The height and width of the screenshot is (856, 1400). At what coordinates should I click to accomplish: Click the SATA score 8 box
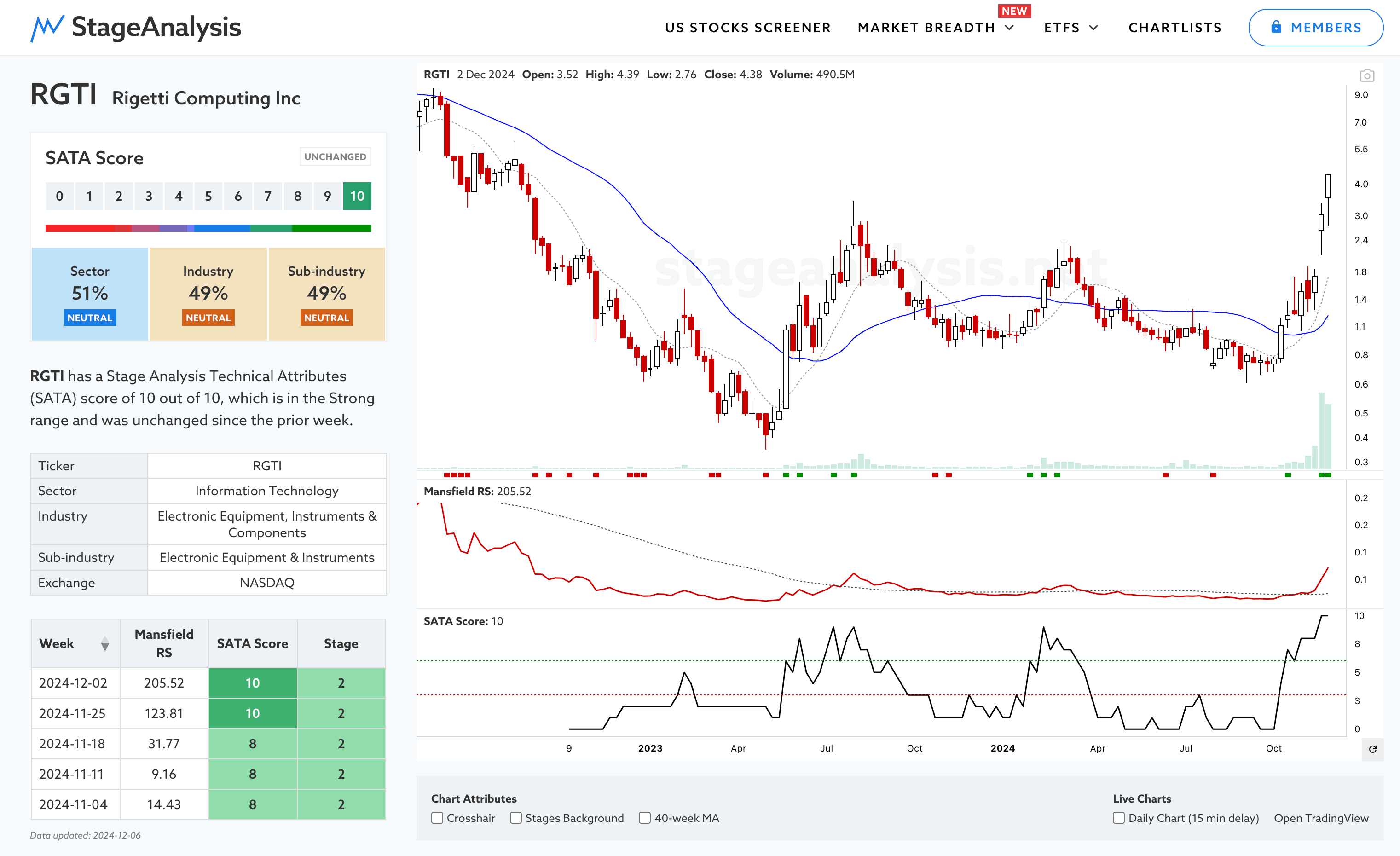coord(297,196)
